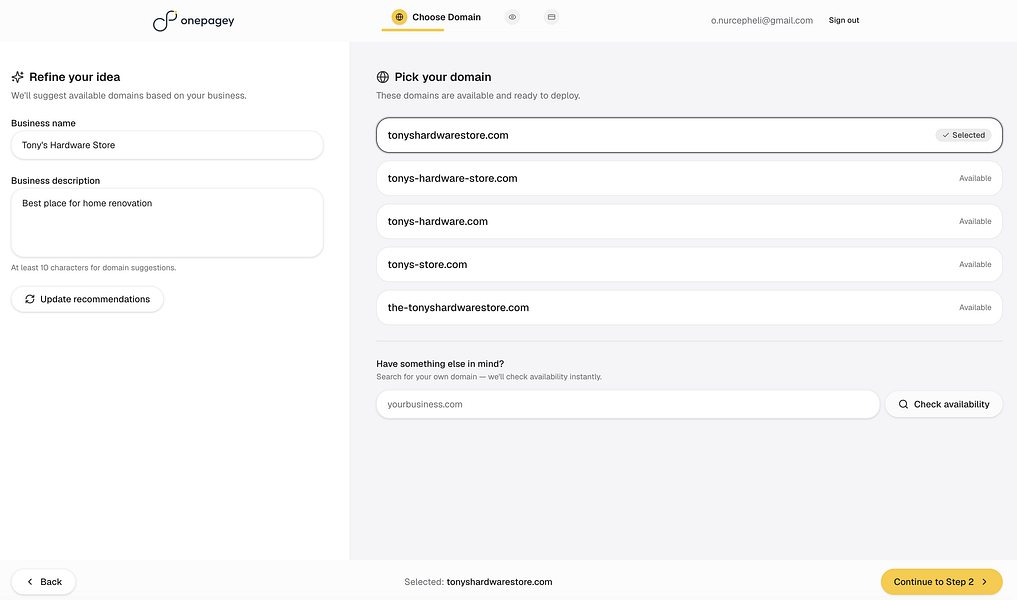Click the yourbusiness.com domain search field
Screen dimensions: 1017x600
point(628,404)
